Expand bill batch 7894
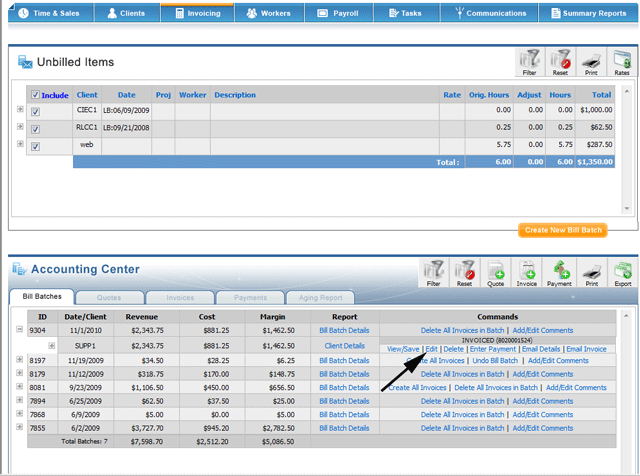The image size is (640, 476). pyautogui.click(x=19, y=400)
